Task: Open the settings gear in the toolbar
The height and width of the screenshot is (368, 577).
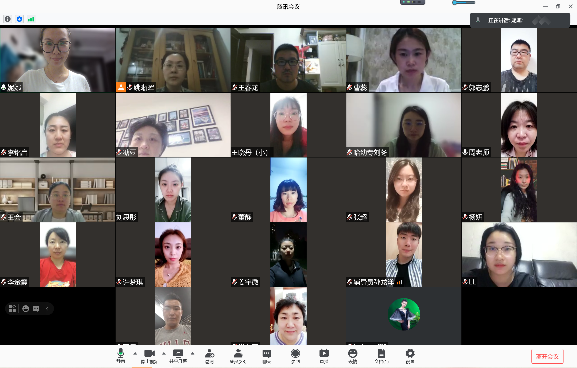Action: [x=410, y=355]
